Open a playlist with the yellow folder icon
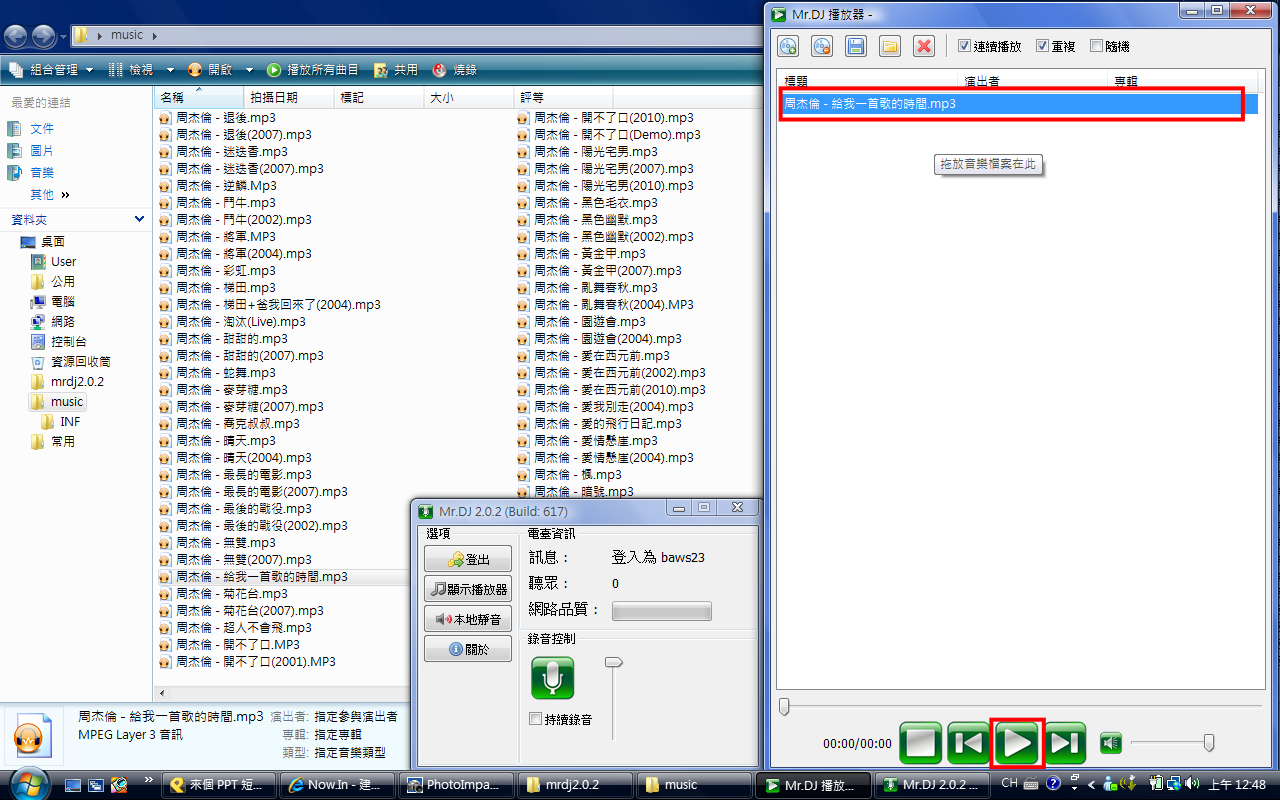Screen dimensions: 1280x800 [890, 46]
